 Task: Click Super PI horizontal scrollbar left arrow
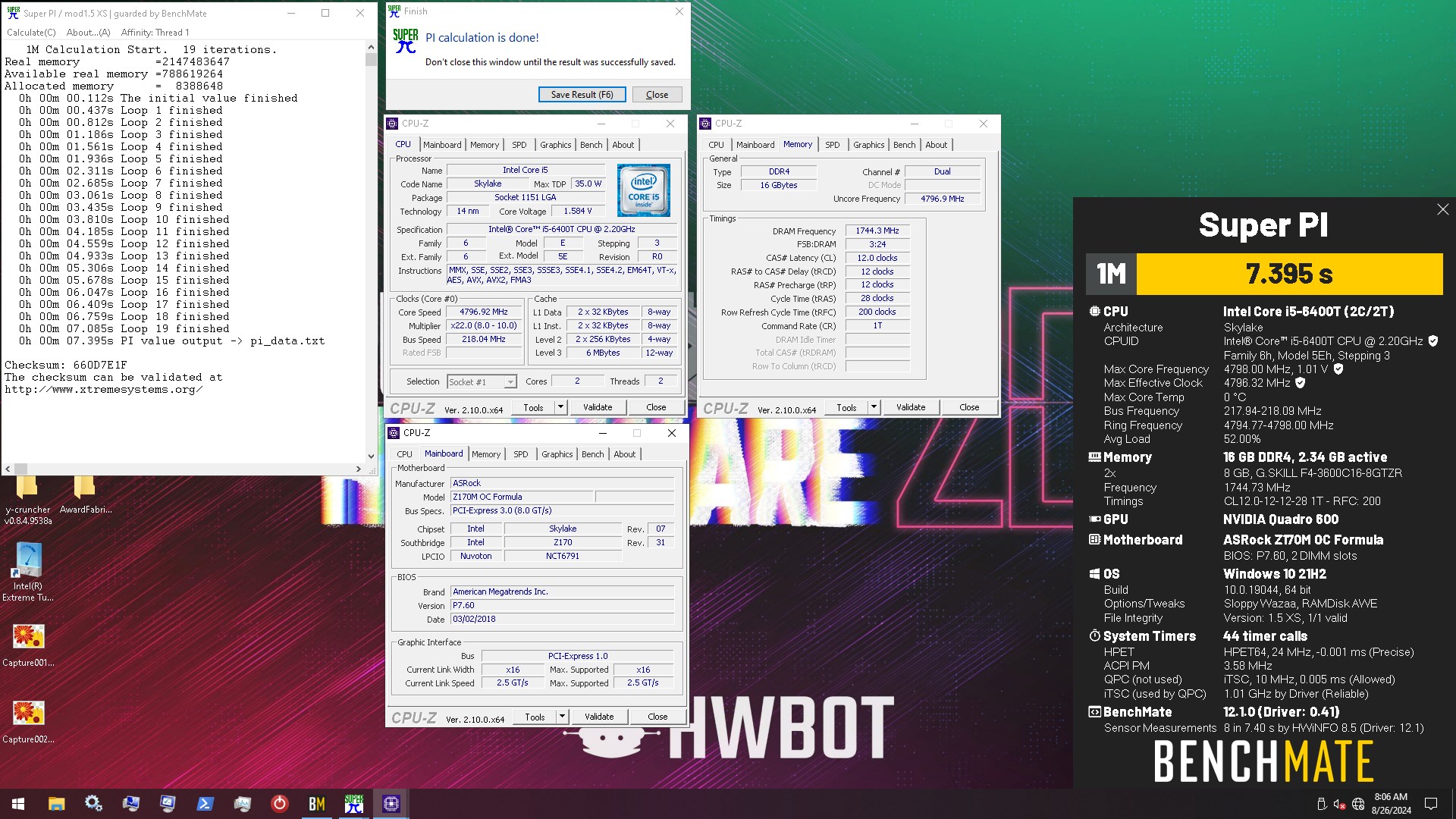coord(8,469)
